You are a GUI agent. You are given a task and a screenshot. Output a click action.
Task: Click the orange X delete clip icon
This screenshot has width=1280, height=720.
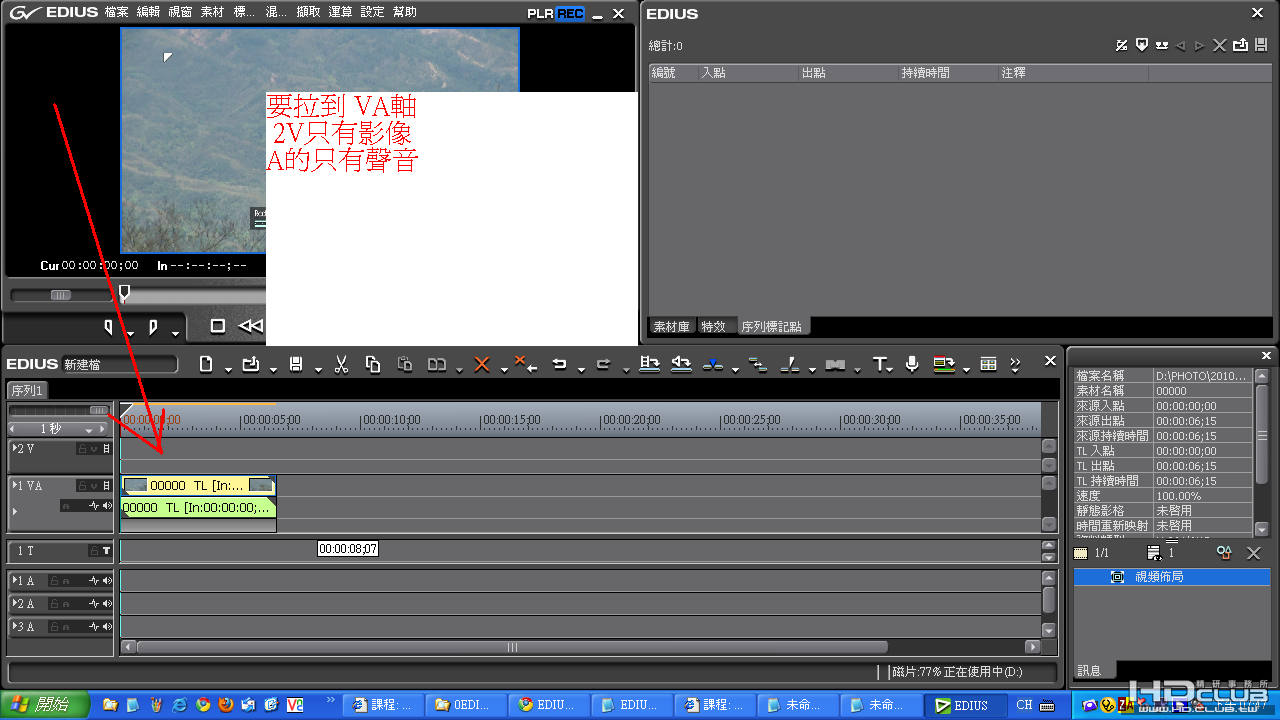click(x=481, y=364)
